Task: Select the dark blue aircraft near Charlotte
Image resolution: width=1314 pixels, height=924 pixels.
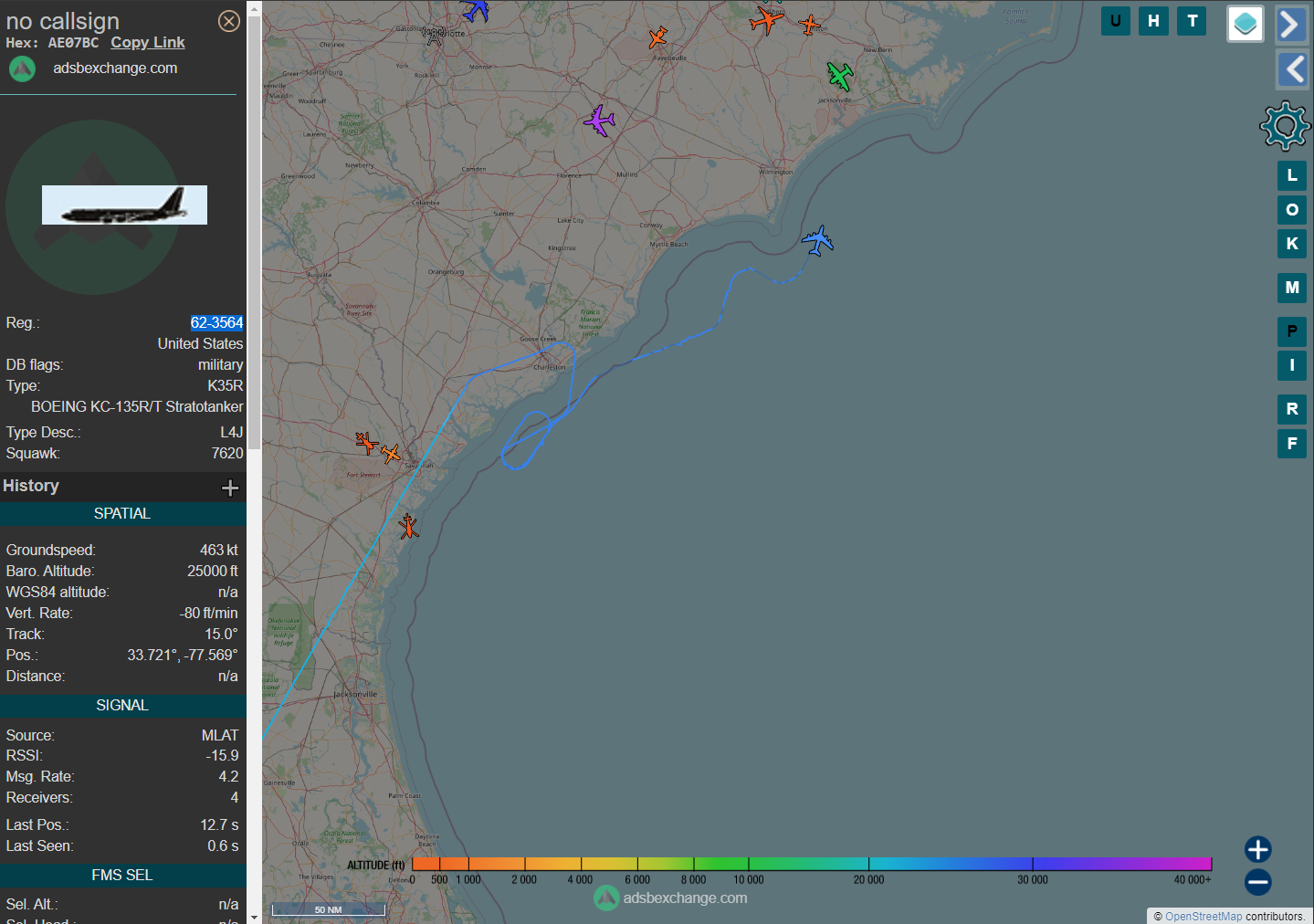Action: 476,10
